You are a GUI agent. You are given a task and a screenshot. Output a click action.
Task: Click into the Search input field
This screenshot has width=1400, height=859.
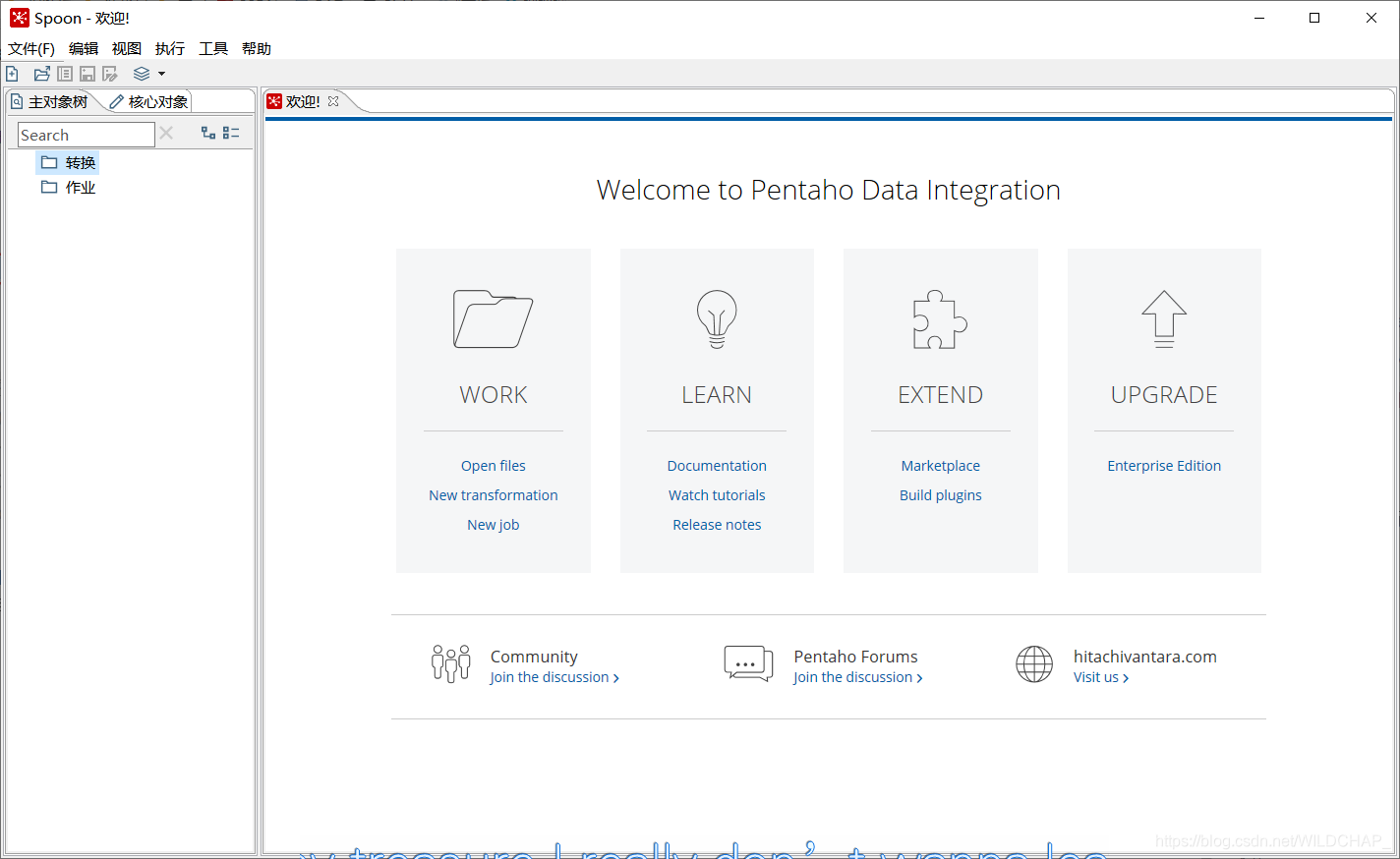coord(87,135)
